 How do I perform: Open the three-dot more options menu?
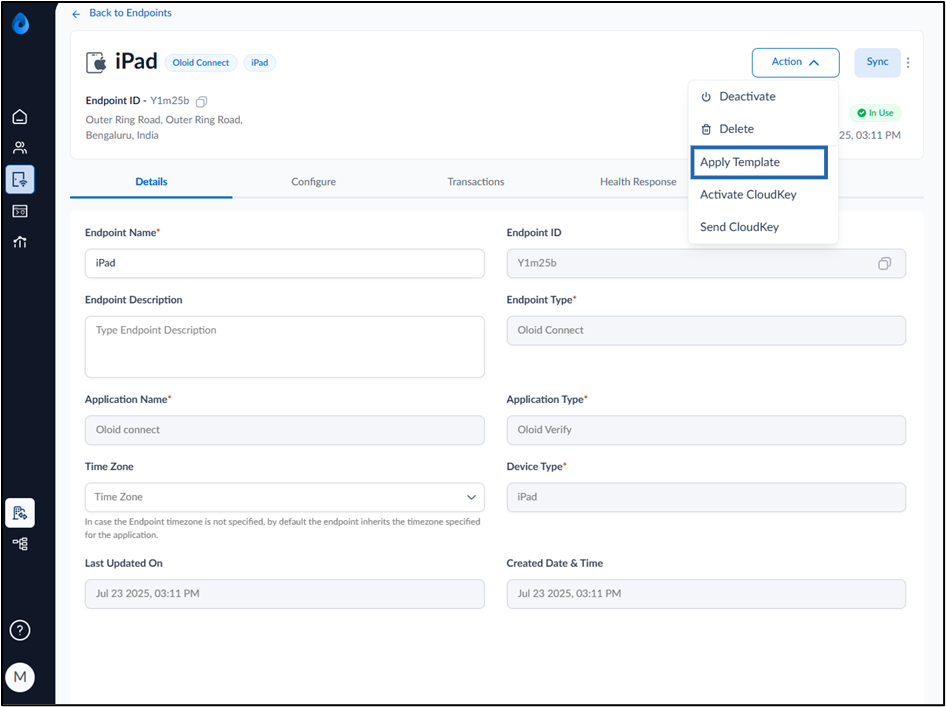click(x=908, y=63)
